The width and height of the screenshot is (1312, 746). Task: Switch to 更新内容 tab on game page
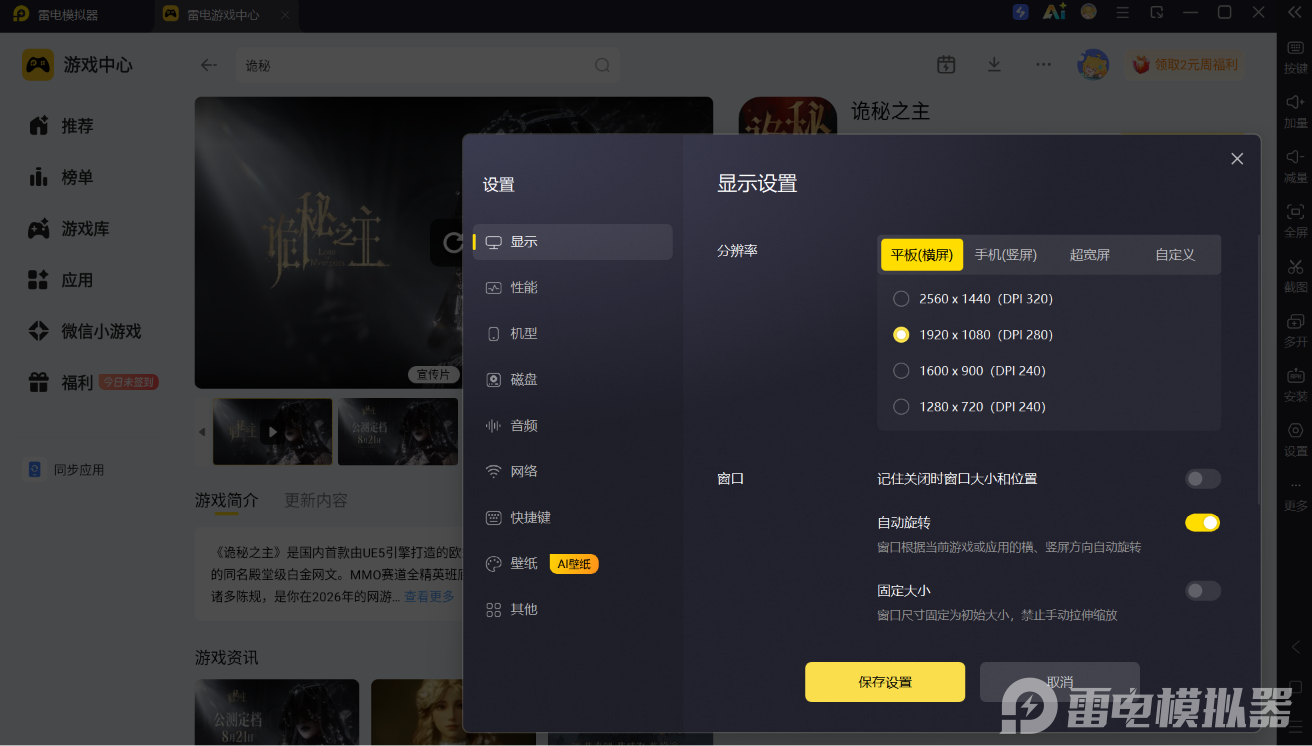click(x=316, y=500)
